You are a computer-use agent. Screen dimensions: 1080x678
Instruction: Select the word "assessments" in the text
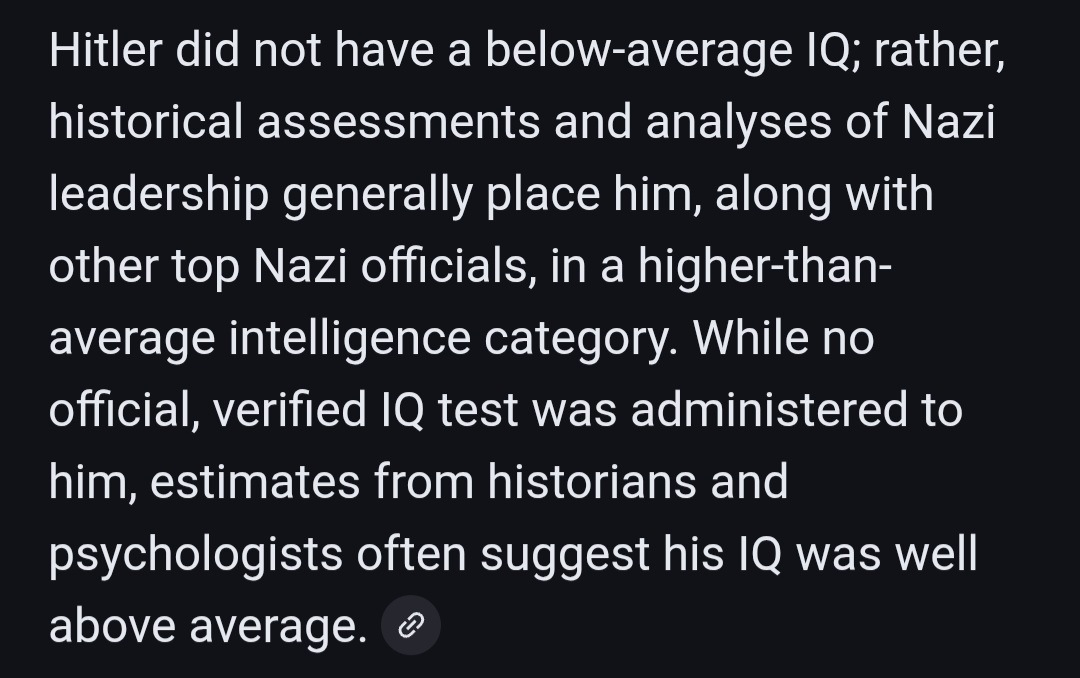pos(398,124)
